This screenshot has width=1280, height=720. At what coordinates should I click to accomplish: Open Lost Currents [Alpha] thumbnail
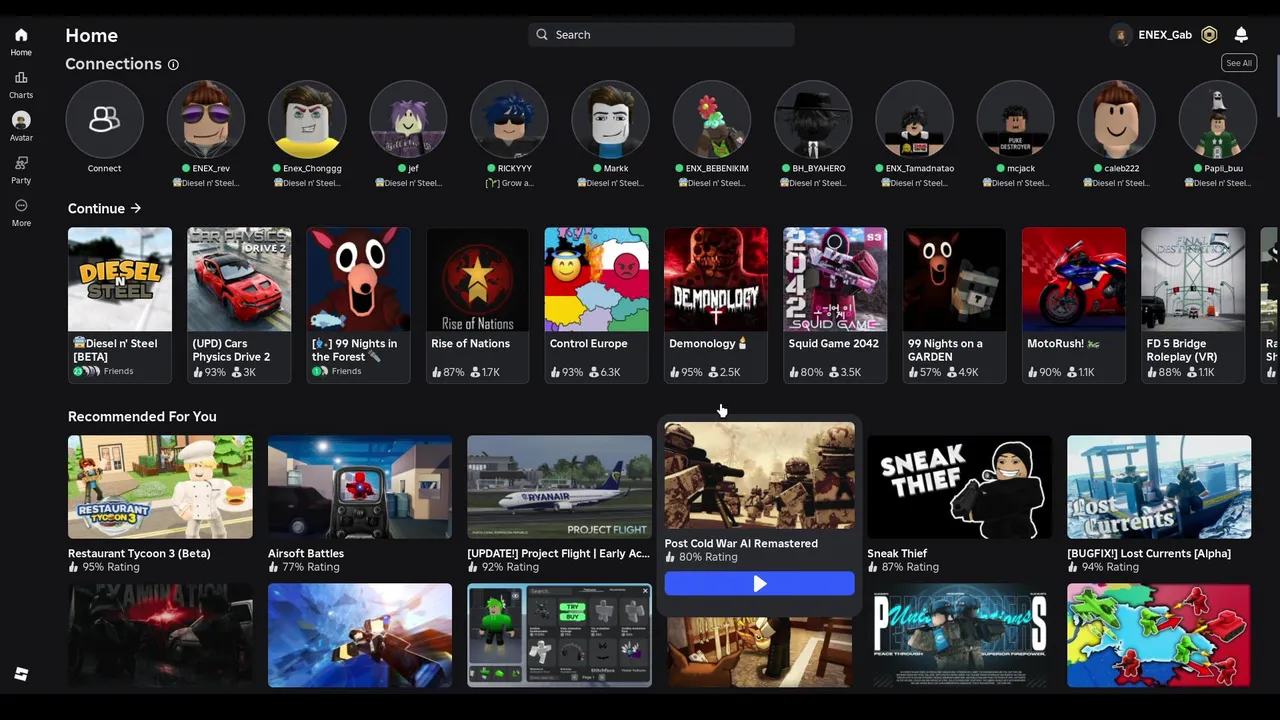[1159, 487]
